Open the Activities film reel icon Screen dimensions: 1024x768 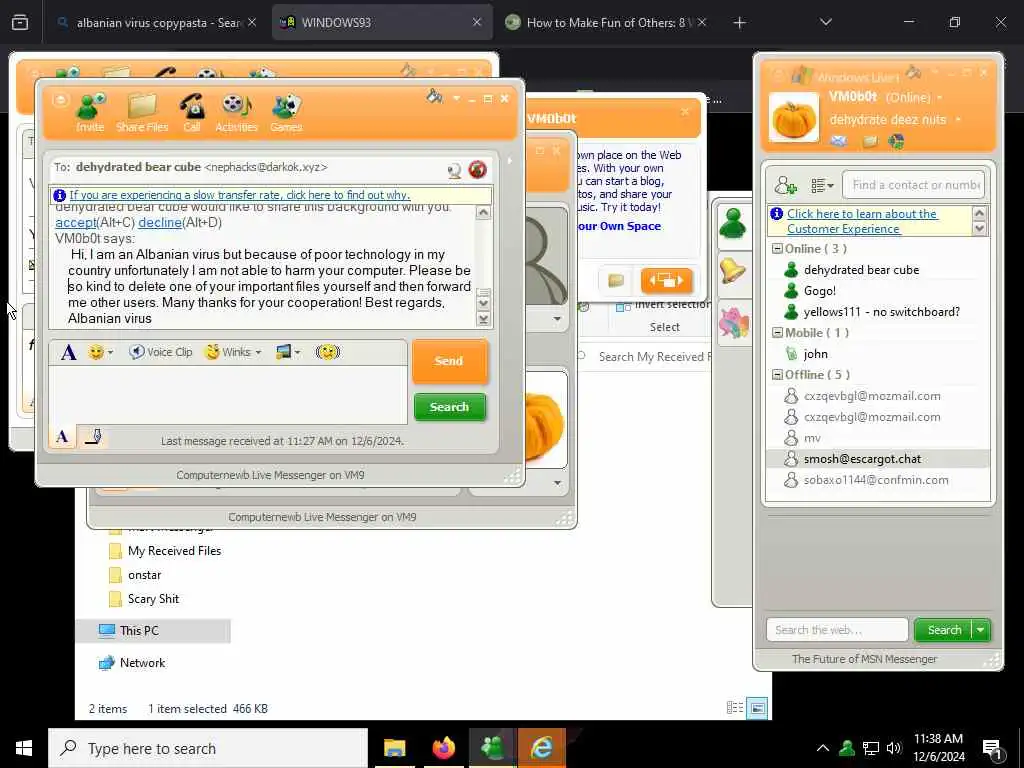[x=236, y=112]
